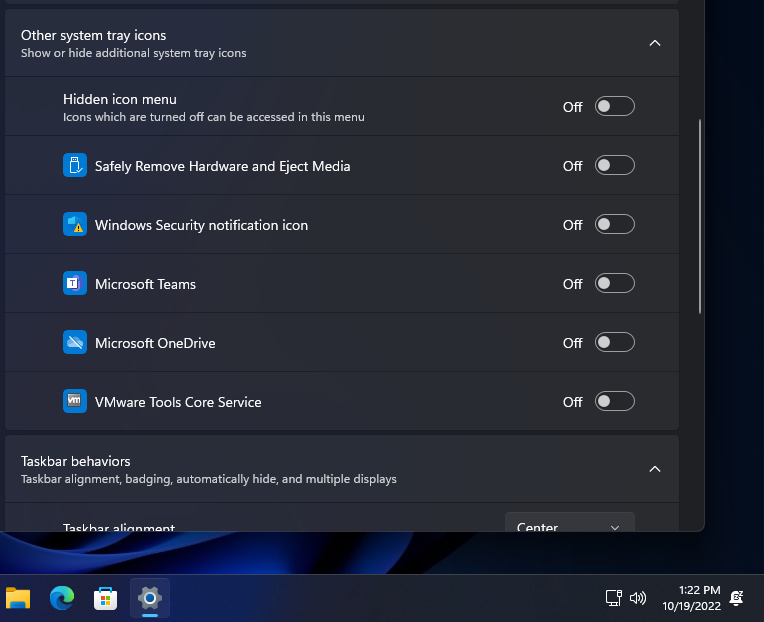Open the network status tray icon

(x=613, y=598)
